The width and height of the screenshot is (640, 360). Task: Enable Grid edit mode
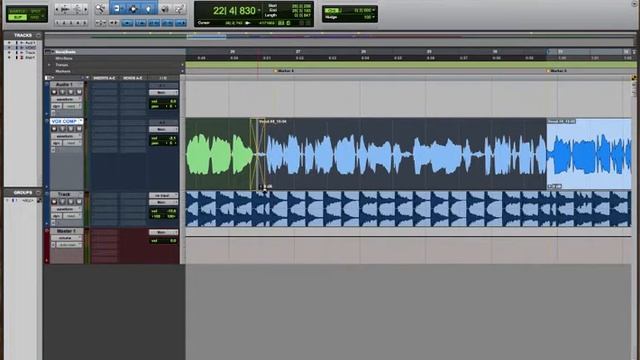point(35,17)
